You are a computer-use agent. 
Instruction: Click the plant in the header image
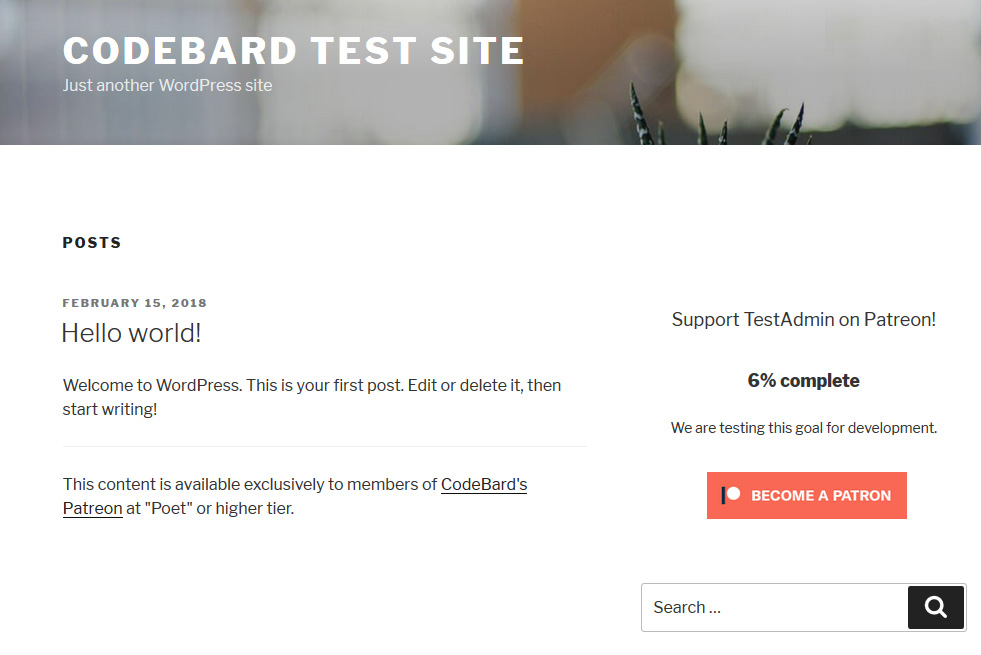point(719,119)
